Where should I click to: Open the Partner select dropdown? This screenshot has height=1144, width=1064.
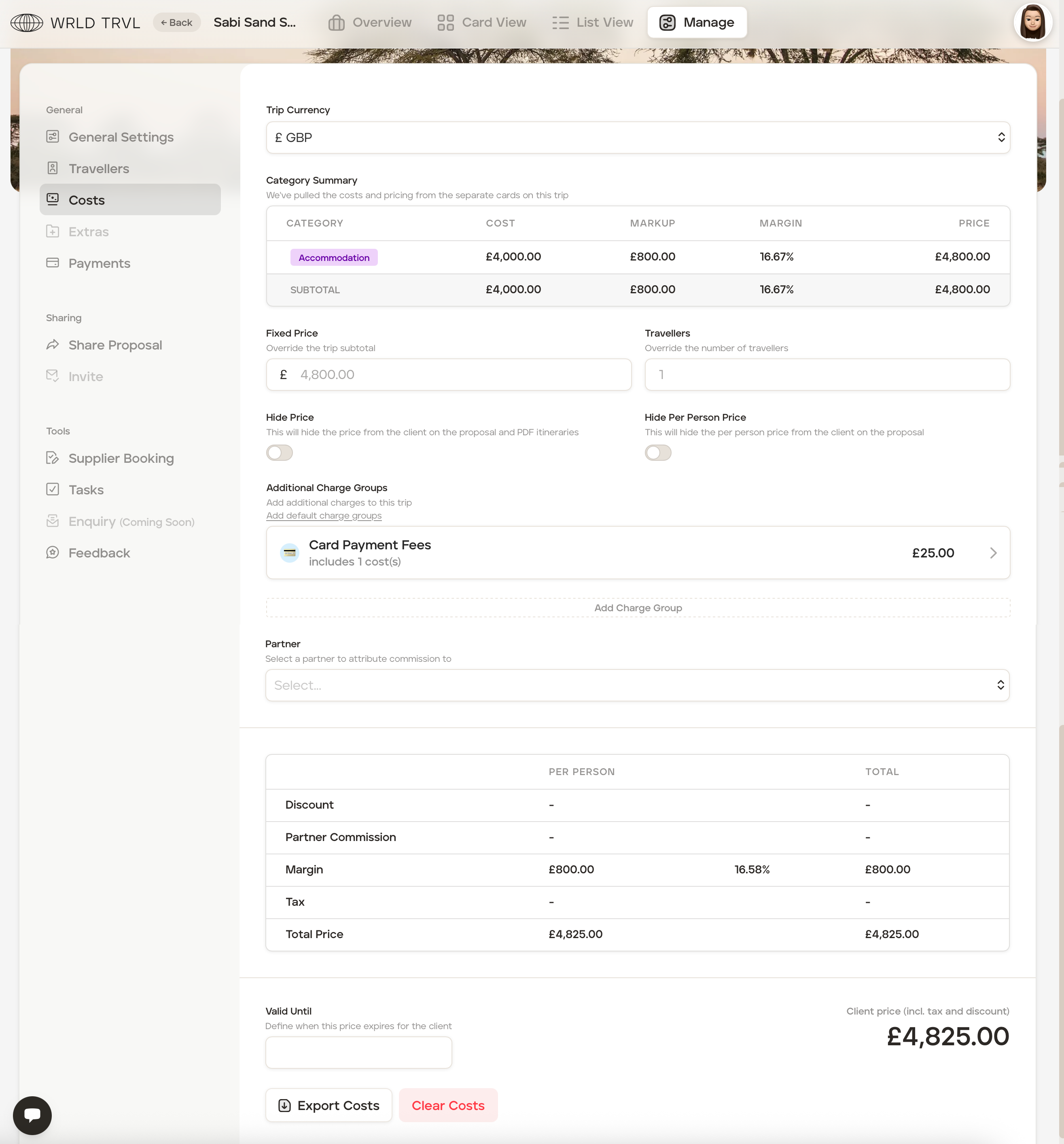(637, 685)
